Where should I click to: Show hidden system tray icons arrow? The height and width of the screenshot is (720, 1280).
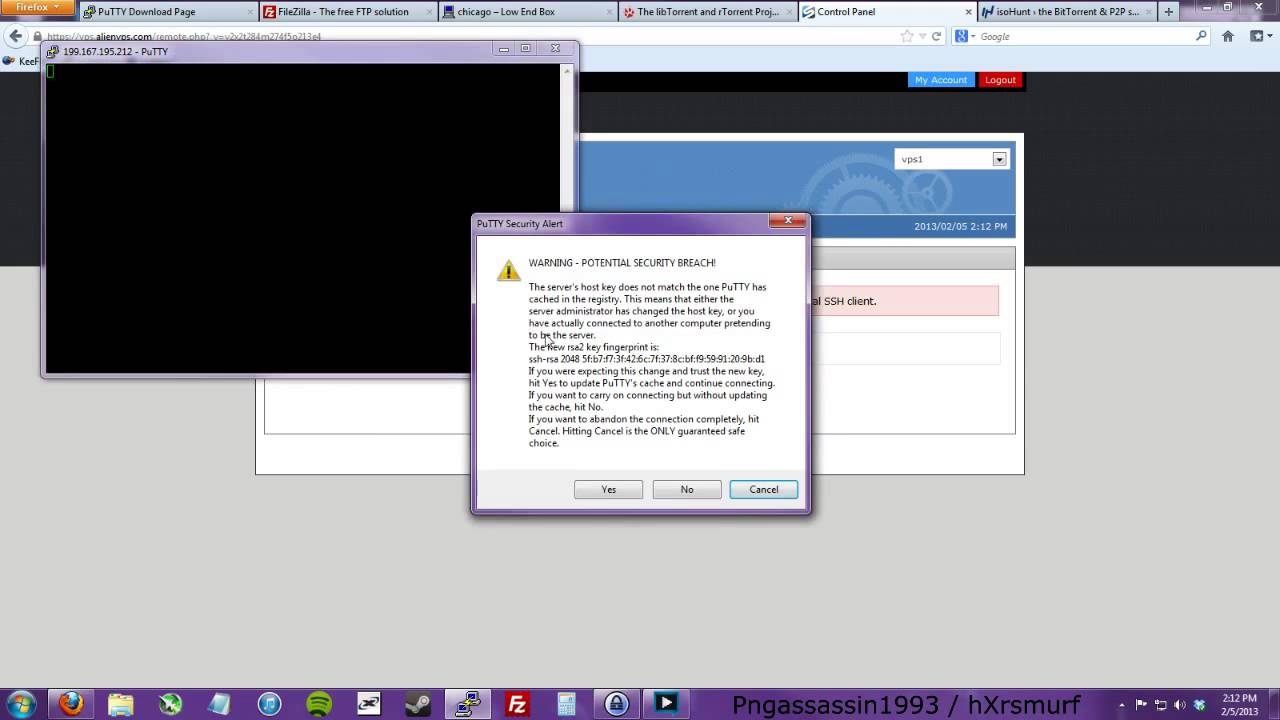point(1122,705)
